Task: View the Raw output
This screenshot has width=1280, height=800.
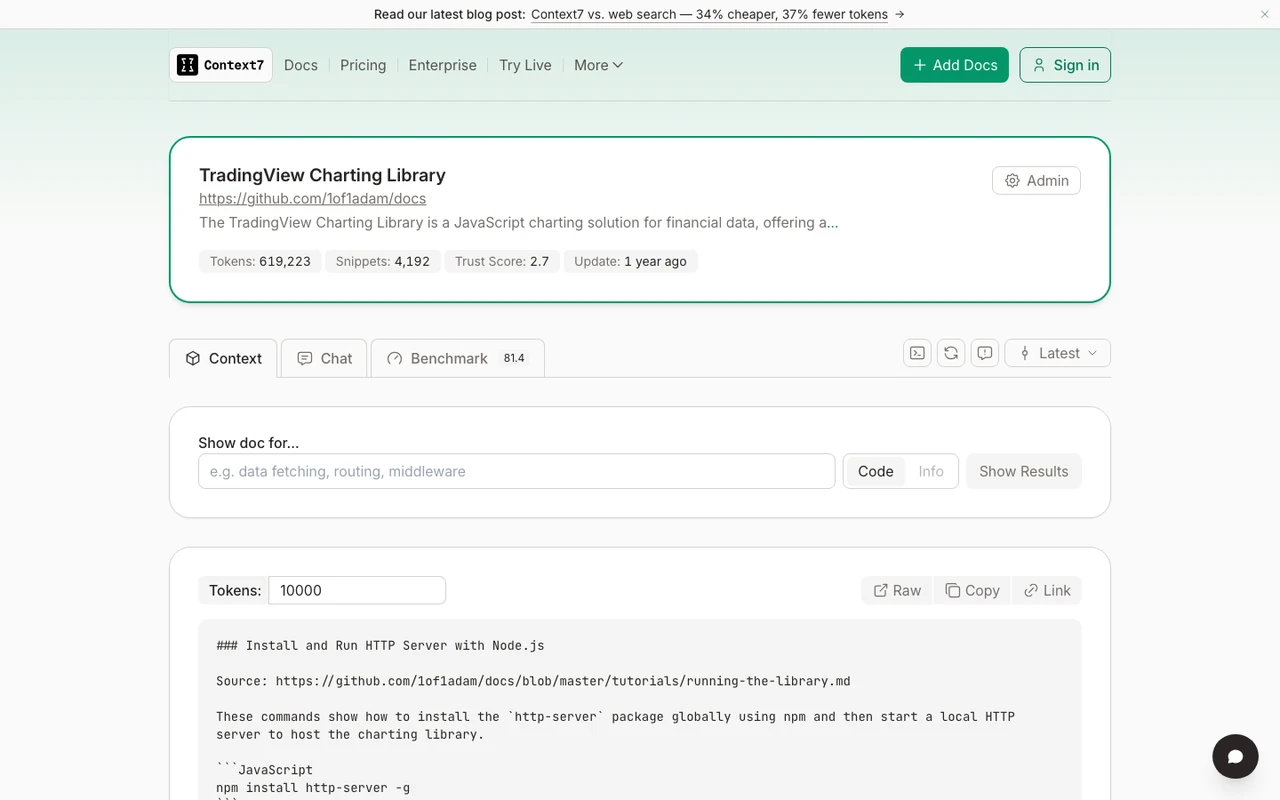Action: 897,590
